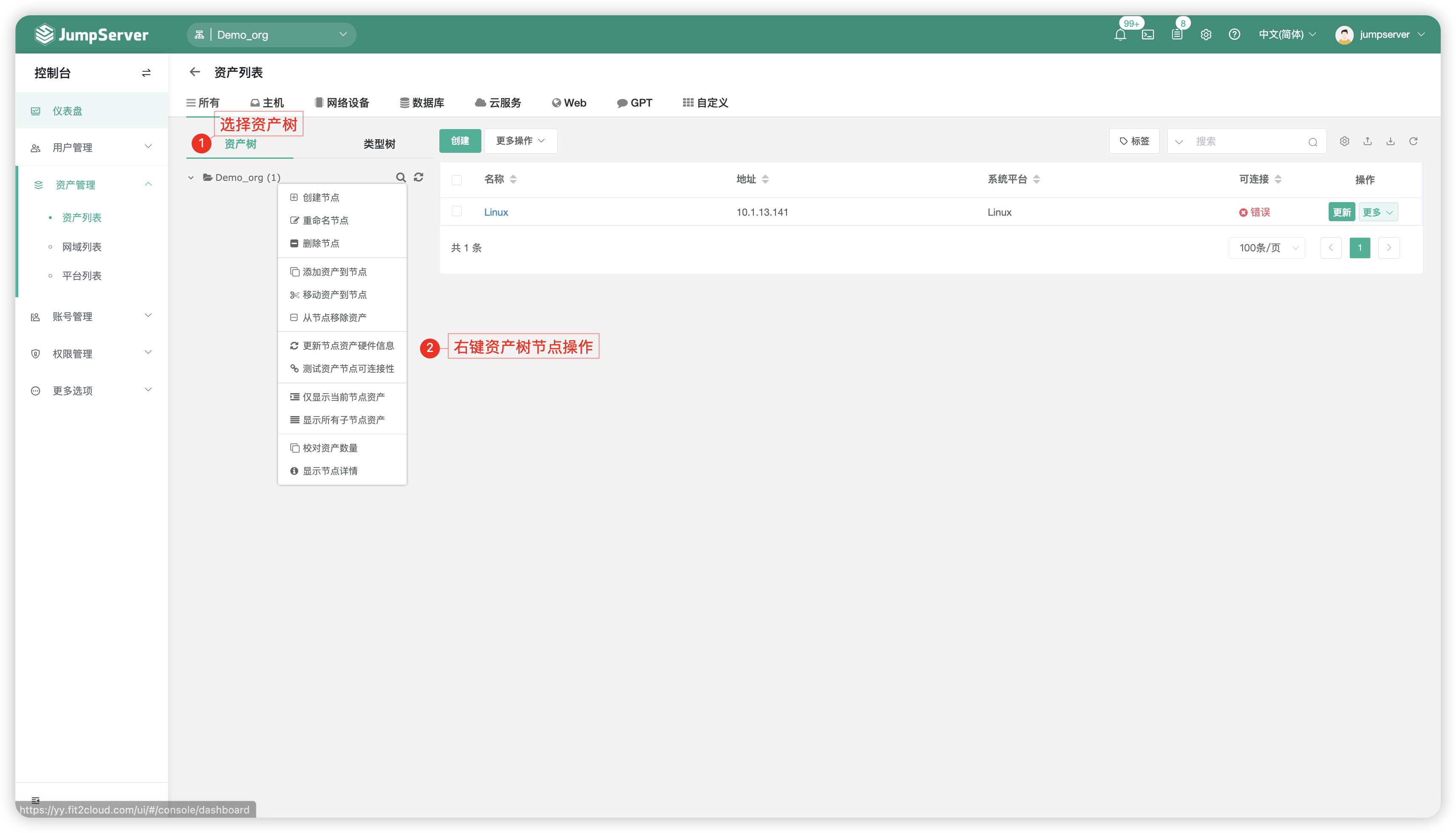
Task: Go back using the left arrow icon
Action: (x=195, y=72)
